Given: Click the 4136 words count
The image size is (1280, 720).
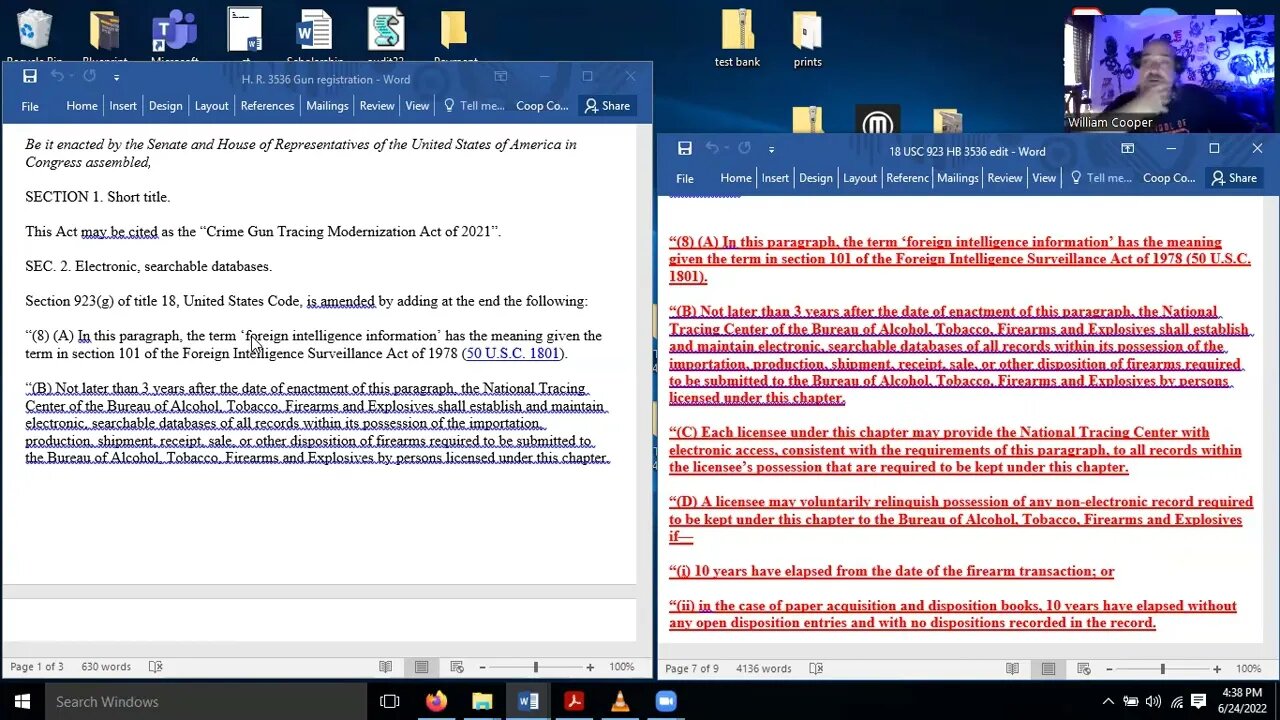Looking at the screenshot, I should (x=763, y=669).
